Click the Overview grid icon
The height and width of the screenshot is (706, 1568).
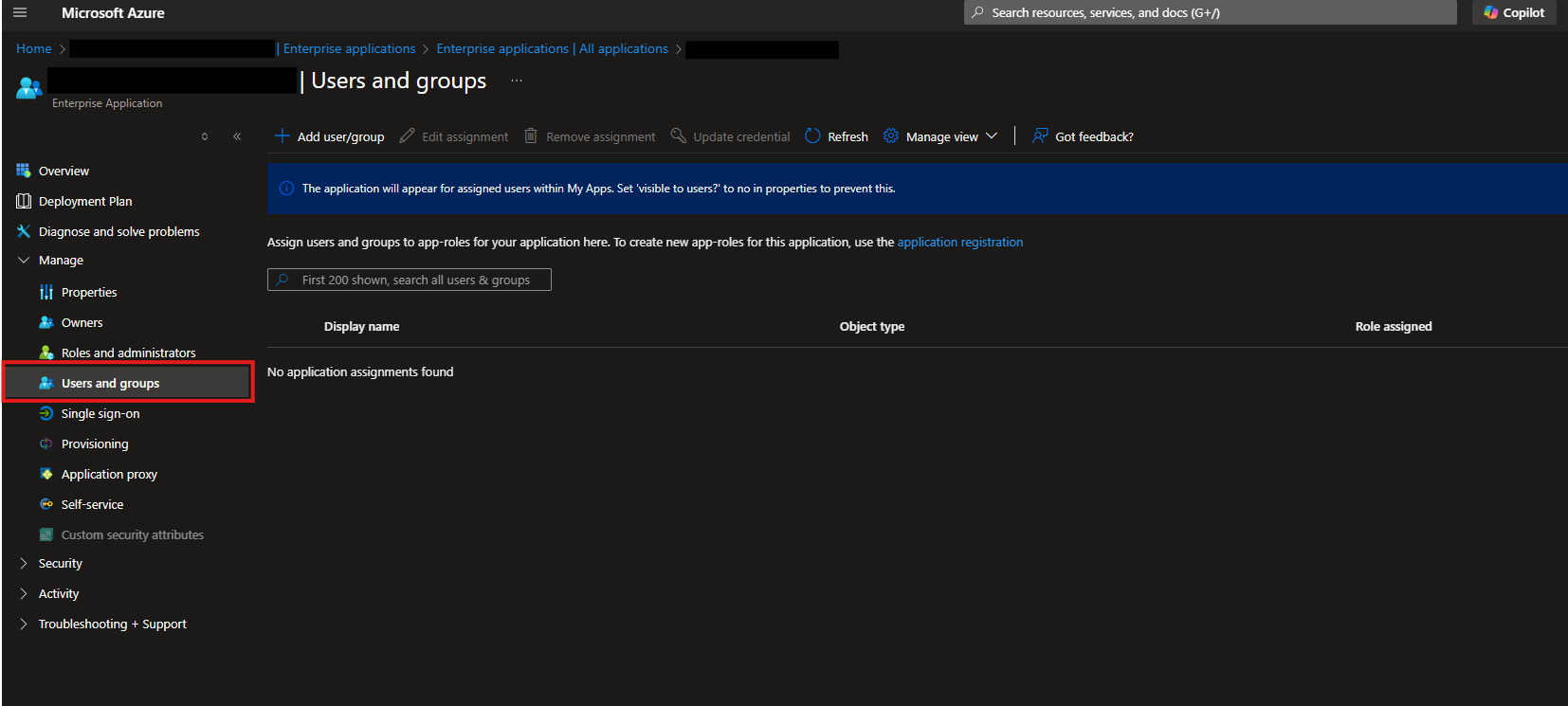[x=24, y=171]
